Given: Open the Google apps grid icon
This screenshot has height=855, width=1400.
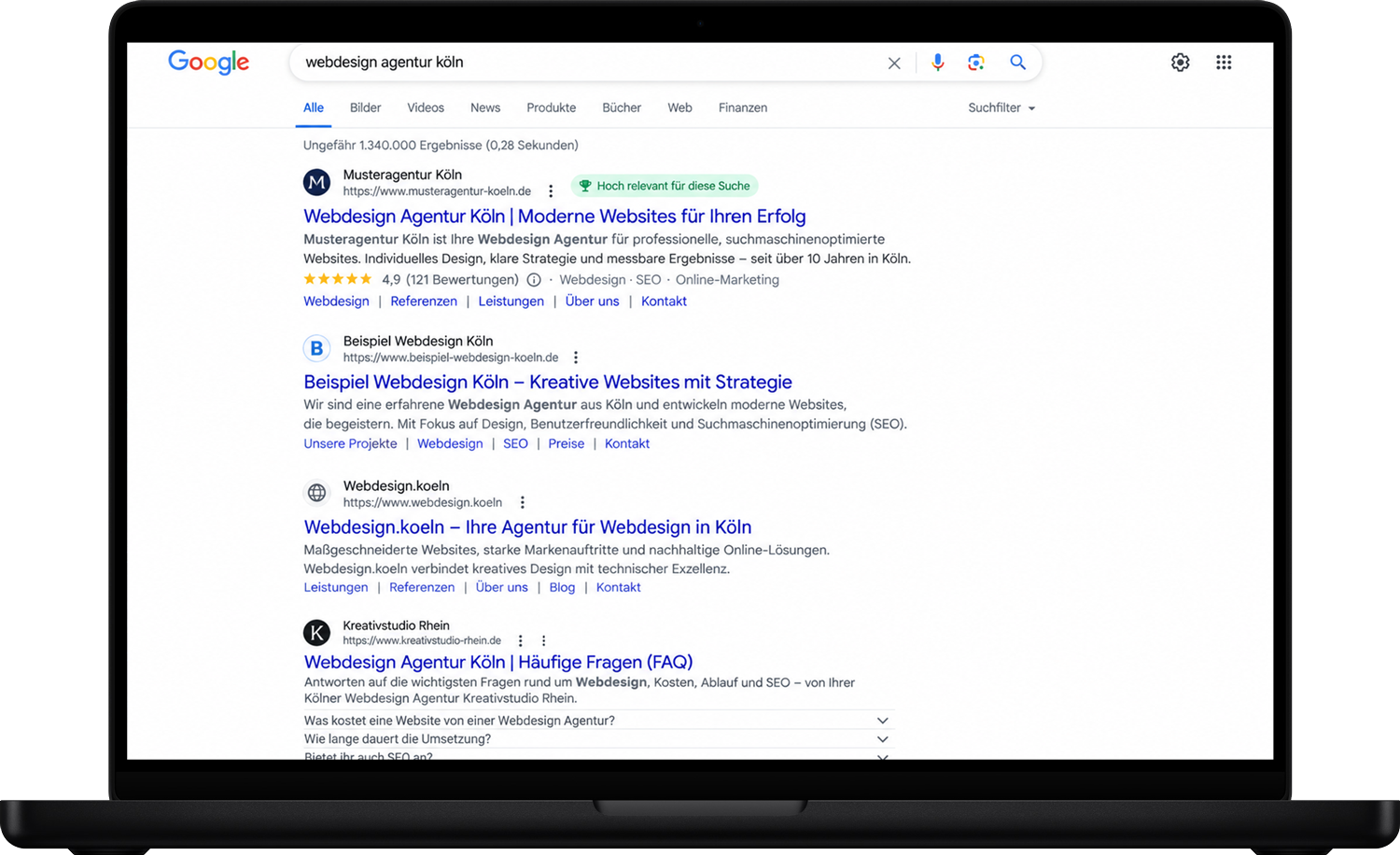Looking at the screenshot, I should (1224, 63).
